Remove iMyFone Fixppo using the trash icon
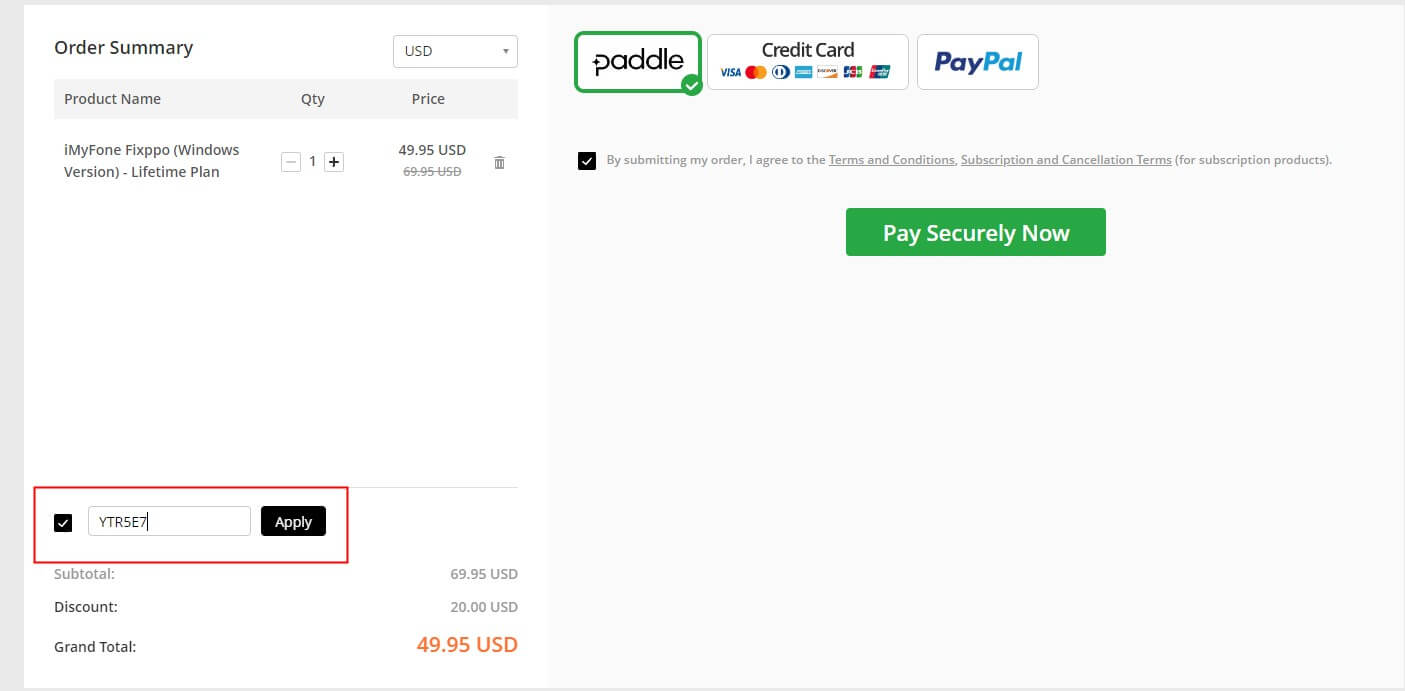The width and height of the screenshot is (1405, 691). tap(499, 162)
